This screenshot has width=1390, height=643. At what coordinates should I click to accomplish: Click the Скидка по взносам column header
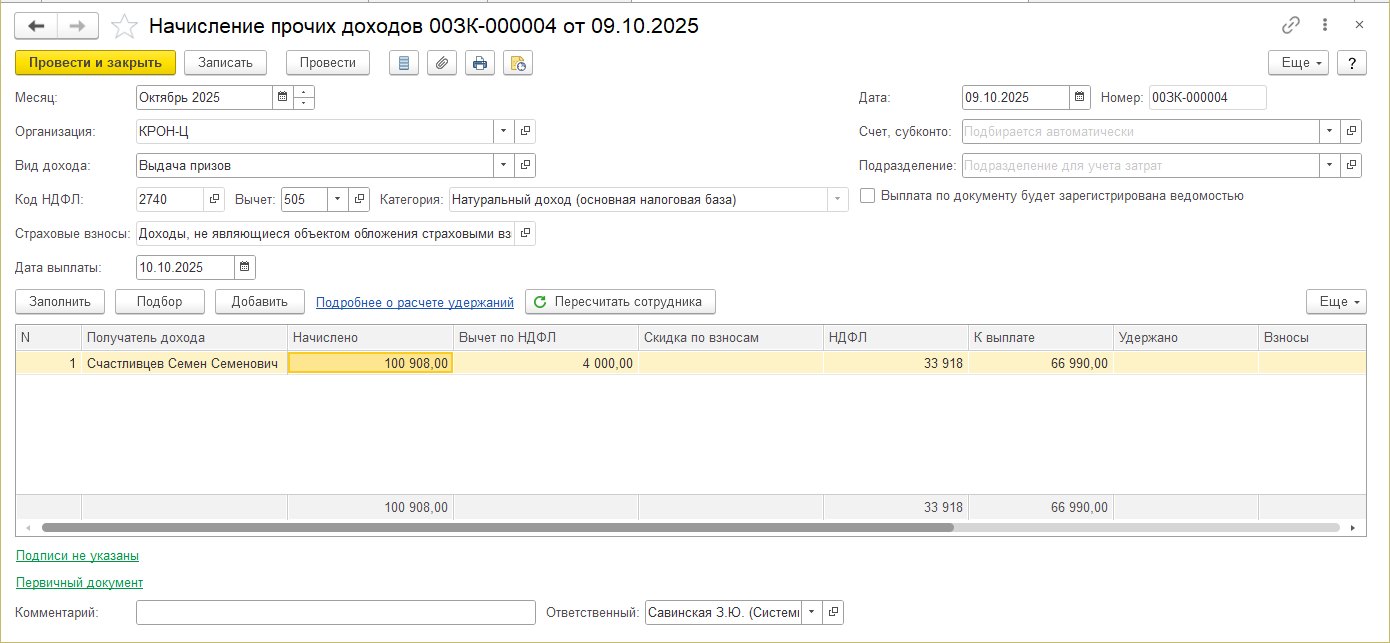[x=731, y=338]
